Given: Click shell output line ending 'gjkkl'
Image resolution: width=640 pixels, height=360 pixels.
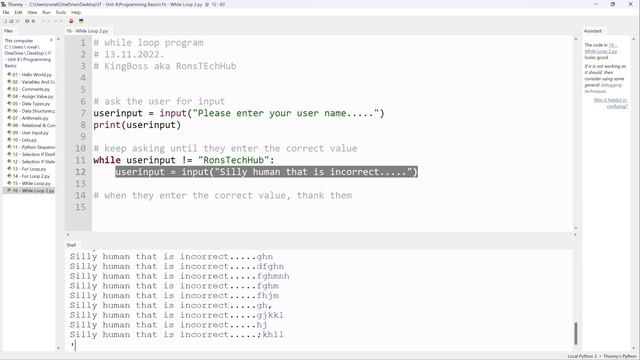Looking at the screenshot, I should tap(176, 315).
